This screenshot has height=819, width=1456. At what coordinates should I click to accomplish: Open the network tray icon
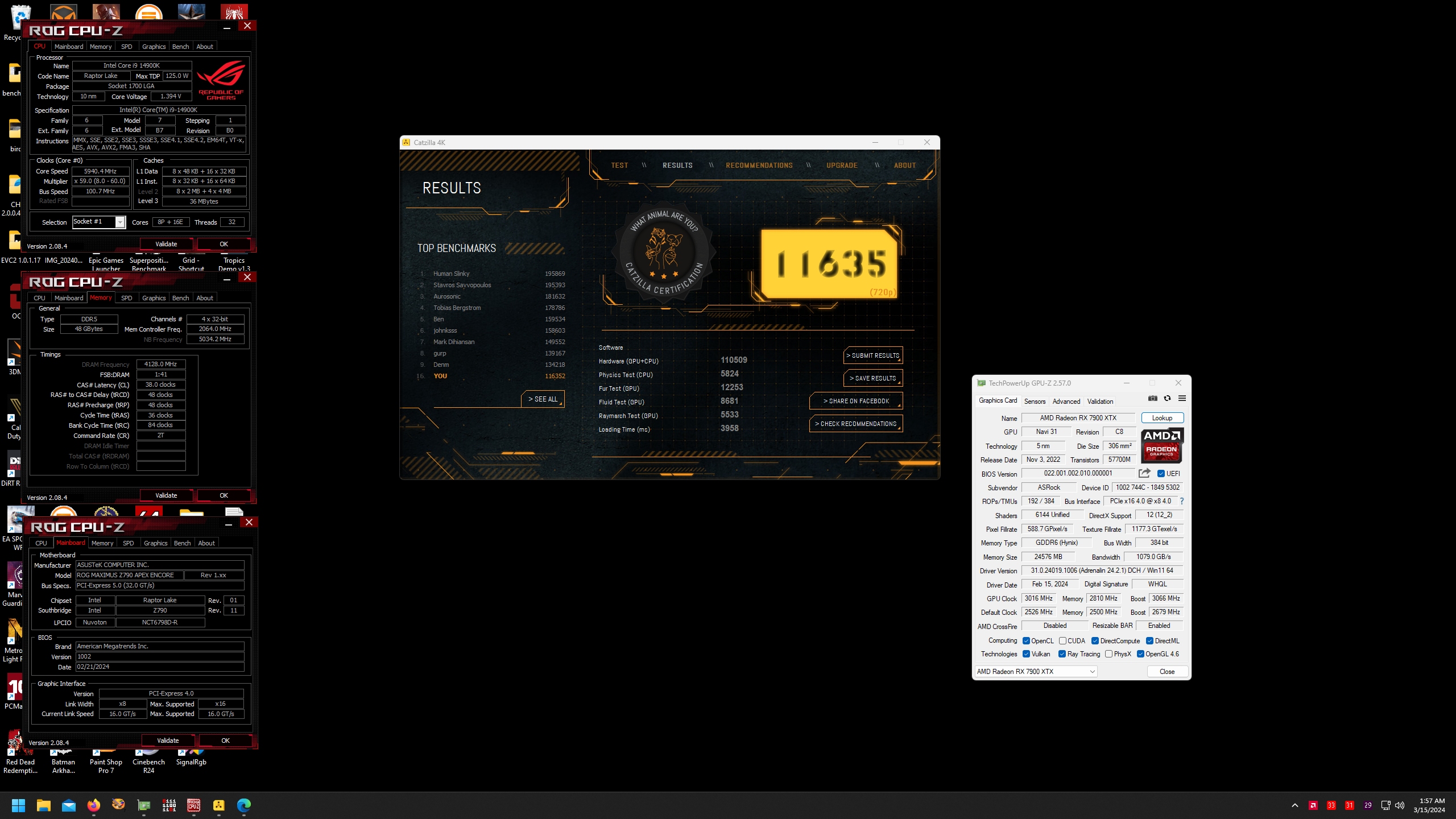pos(1385,805)
